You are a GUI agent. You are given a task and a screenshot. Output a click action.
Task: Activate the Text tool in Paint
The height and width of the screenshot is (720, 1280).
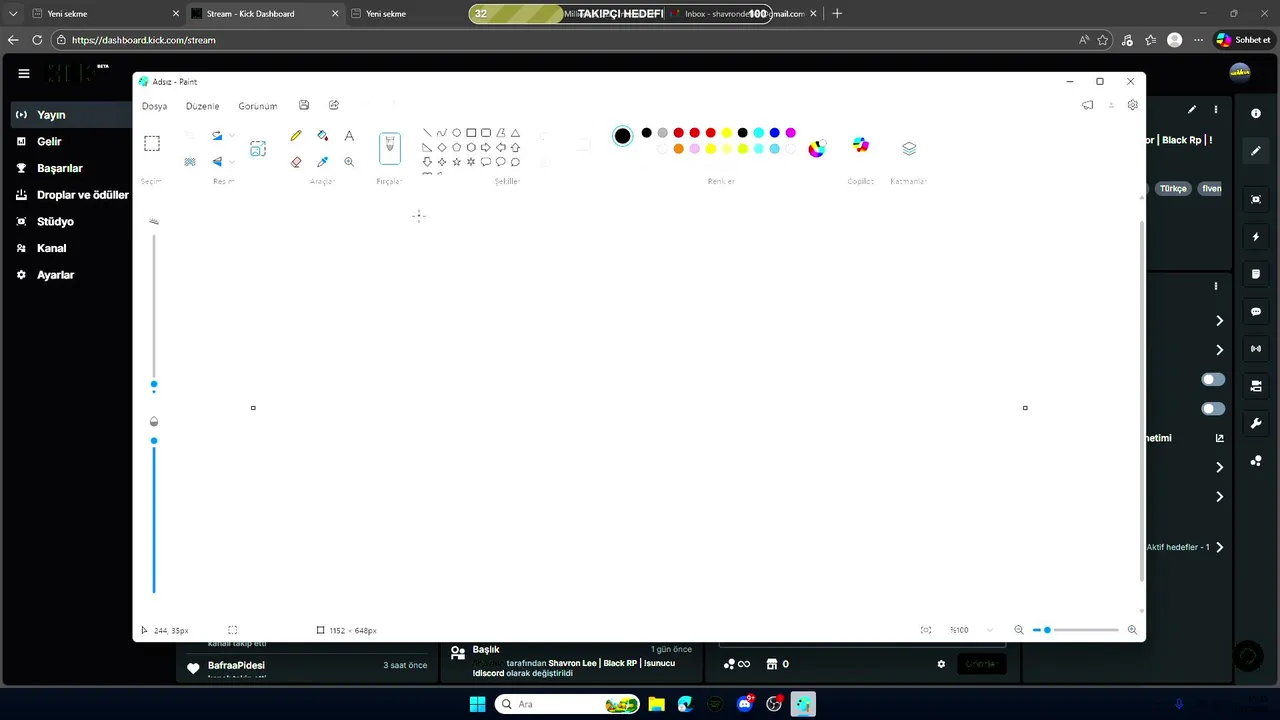click(x=349, y=136)
